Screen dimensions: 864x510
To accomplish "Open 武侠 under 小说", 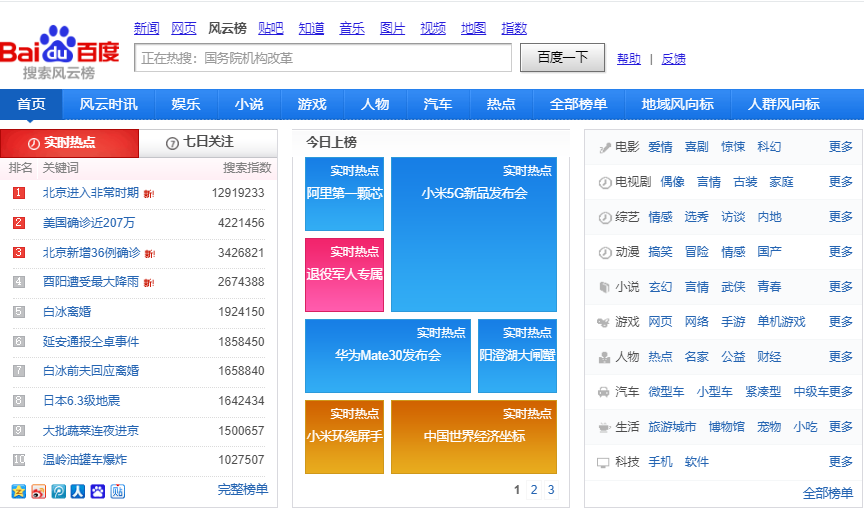I will (733, 287).
